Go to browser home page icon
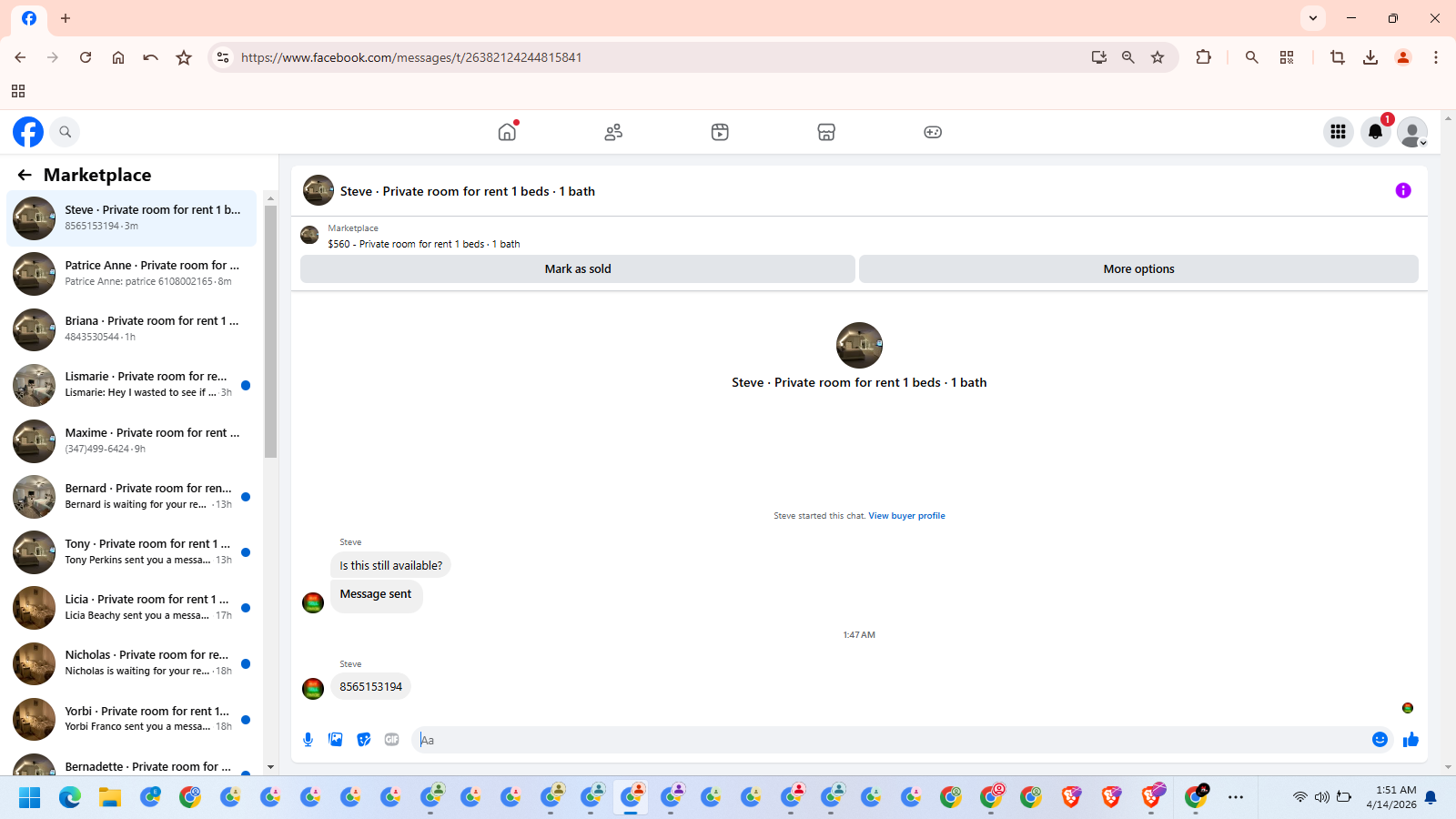This screenshot has height=819, width=1456. [118, 57]
